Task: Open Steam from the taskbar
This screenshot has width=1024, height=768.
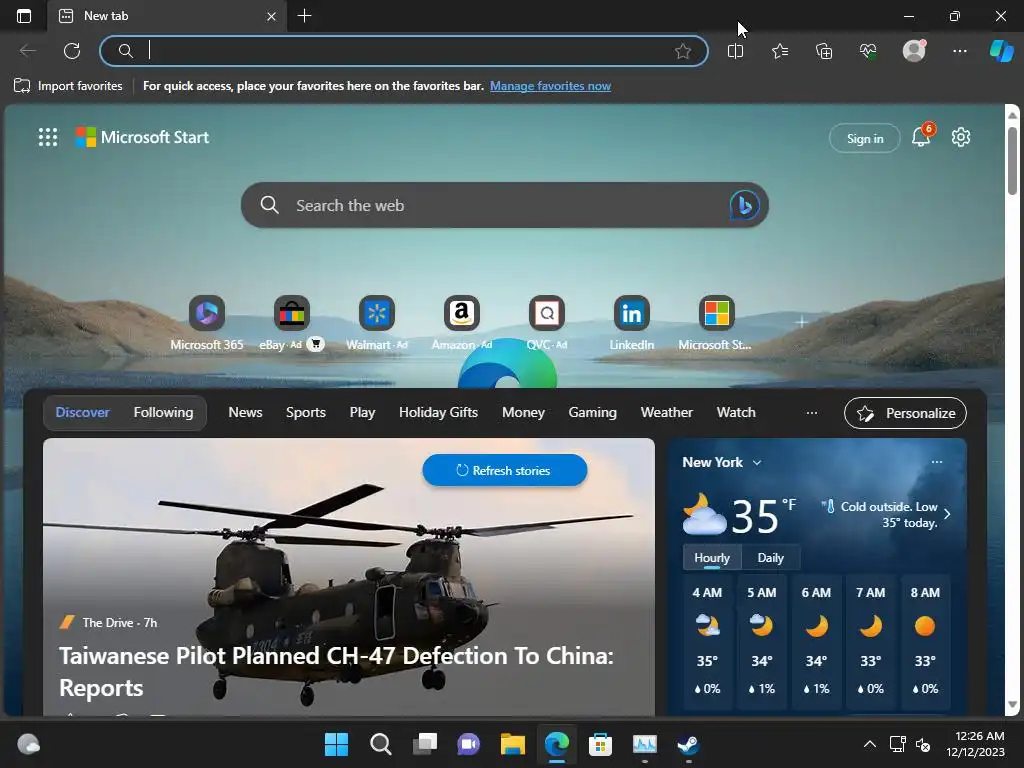Action: [688, 744]
